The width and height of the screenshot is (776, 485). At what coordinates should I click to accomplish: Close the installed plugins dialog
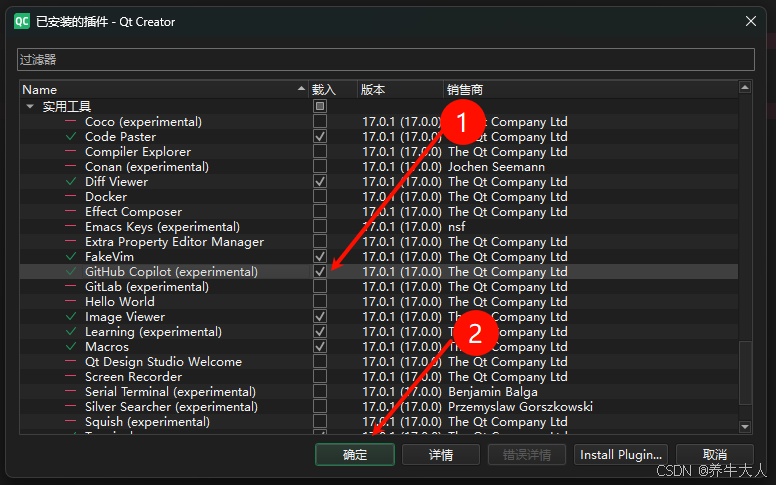tap(751, 21)
